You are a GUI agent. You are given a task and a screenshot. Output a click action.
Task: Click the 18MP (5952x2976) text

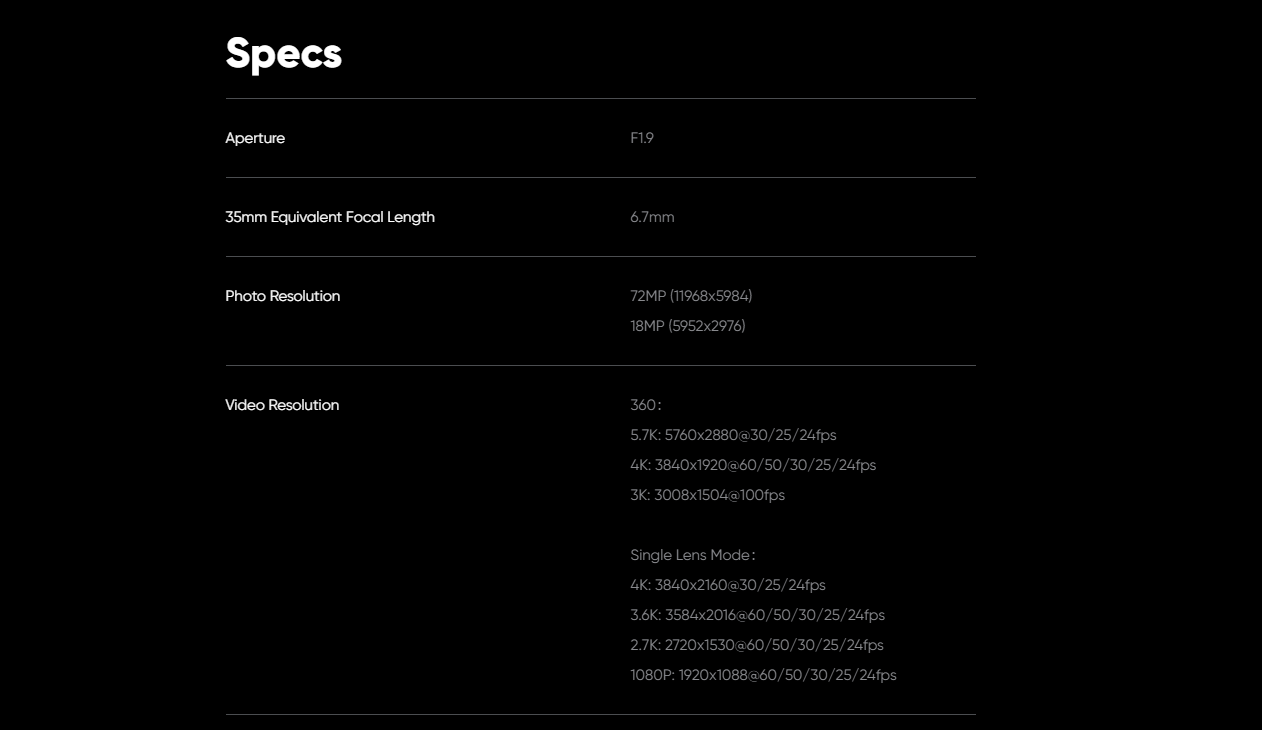[687, 326]
